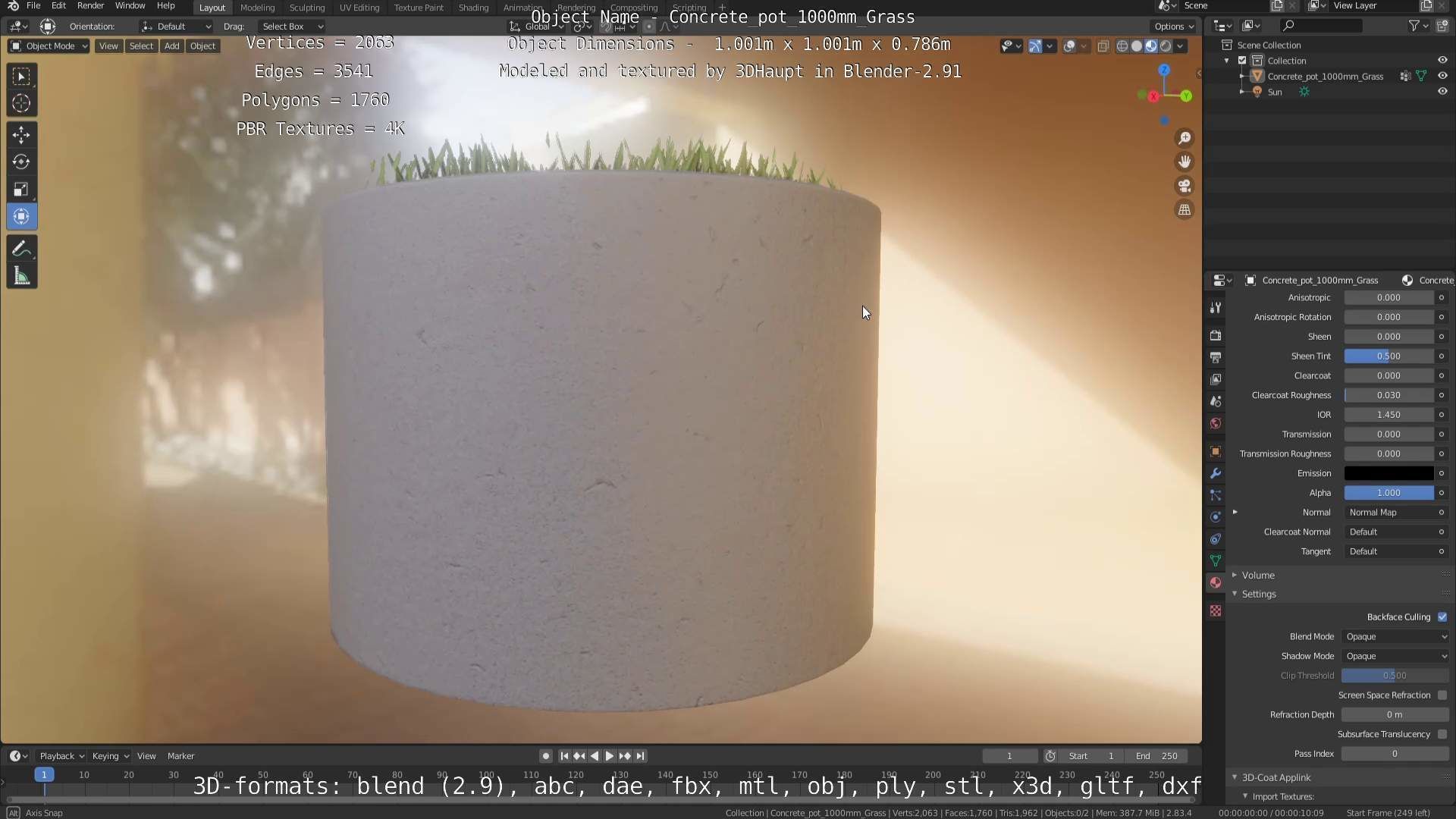Image resolution: width=1456 pixels, height=819 pixels.
Task: Toggle viewport overlays
Action: tap(1069, 46)
